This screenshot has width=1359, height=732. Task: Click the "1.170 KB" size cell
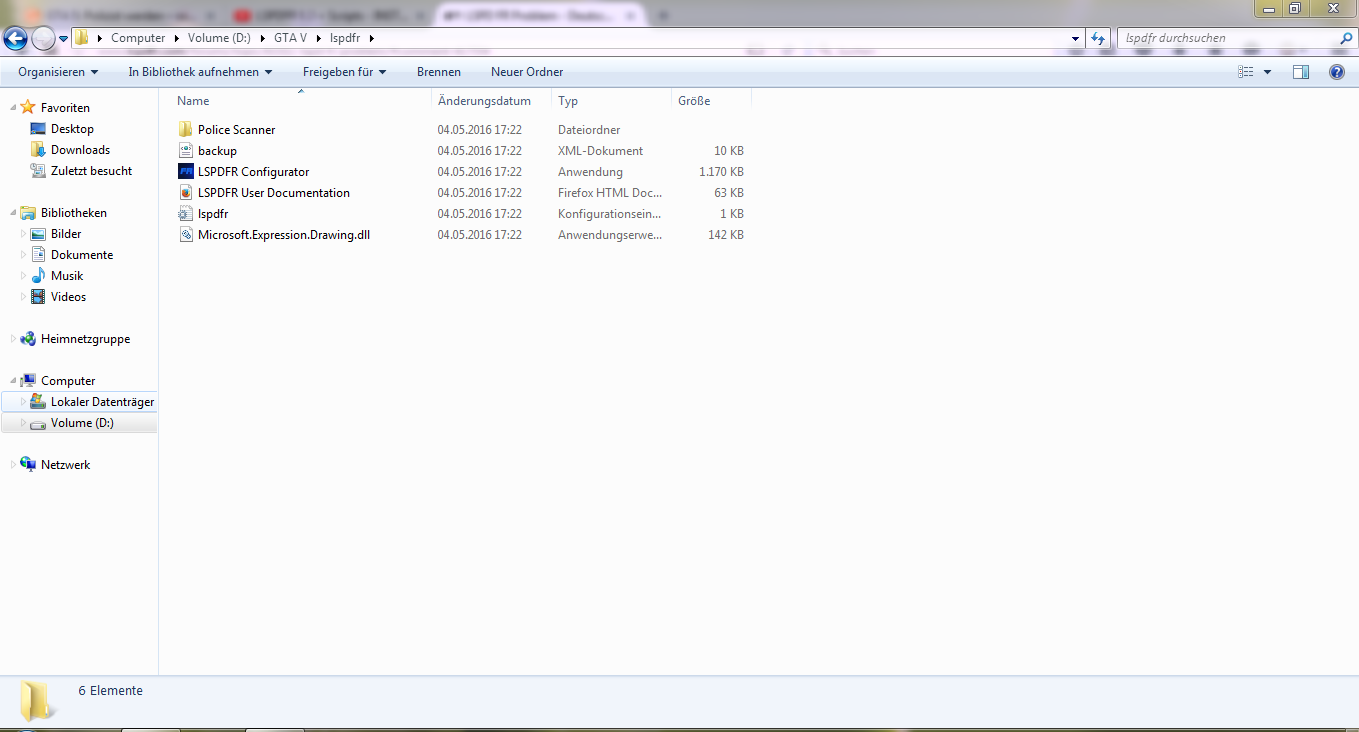pyautogui.click(x=721, y=172)
